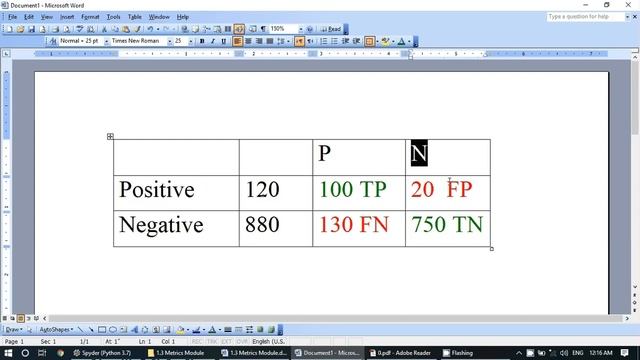
Task: Undo last action
Action: click(150, 29)
